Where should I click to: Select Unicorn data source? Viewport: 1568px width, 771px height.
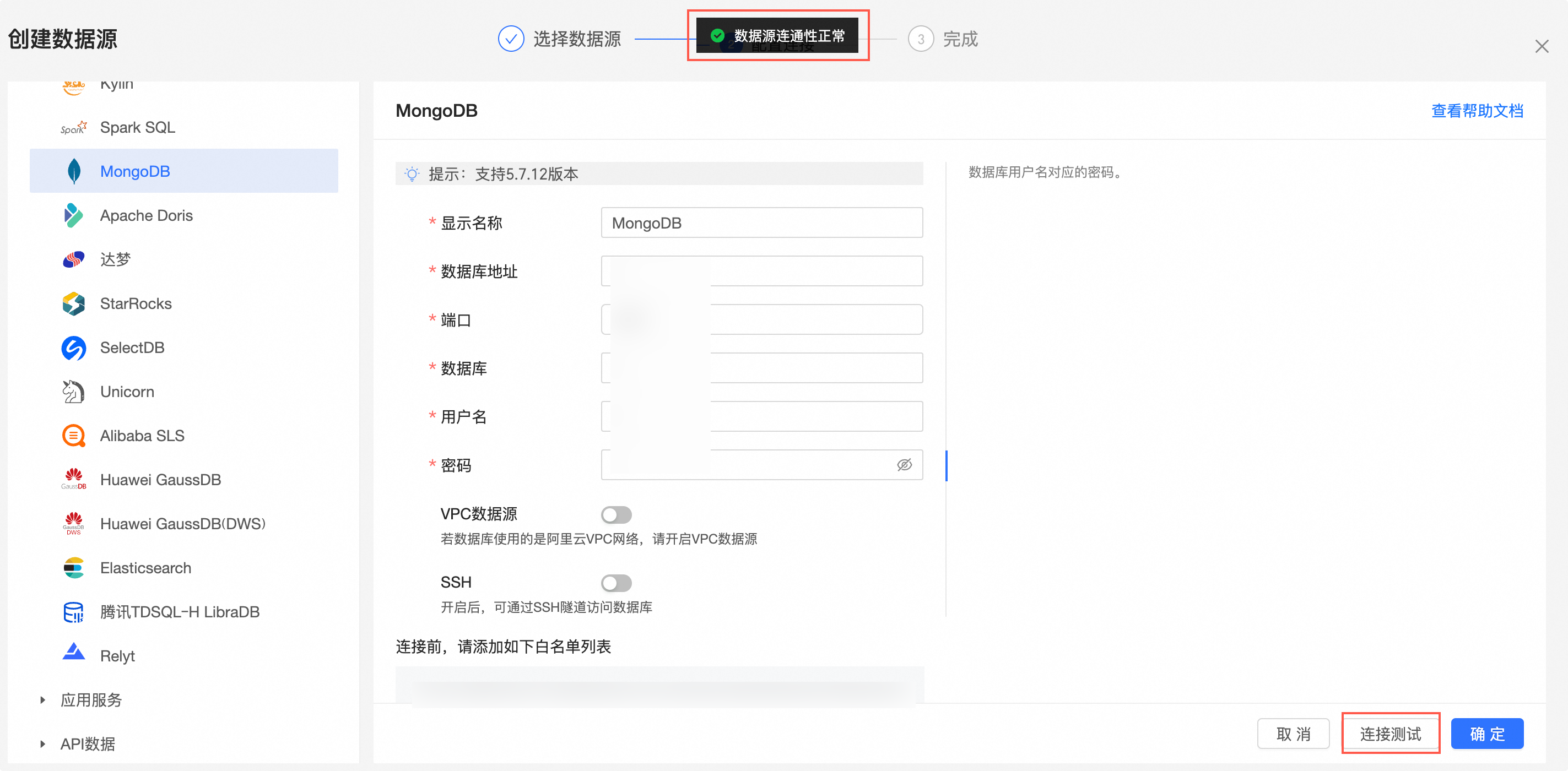[184, 392]
